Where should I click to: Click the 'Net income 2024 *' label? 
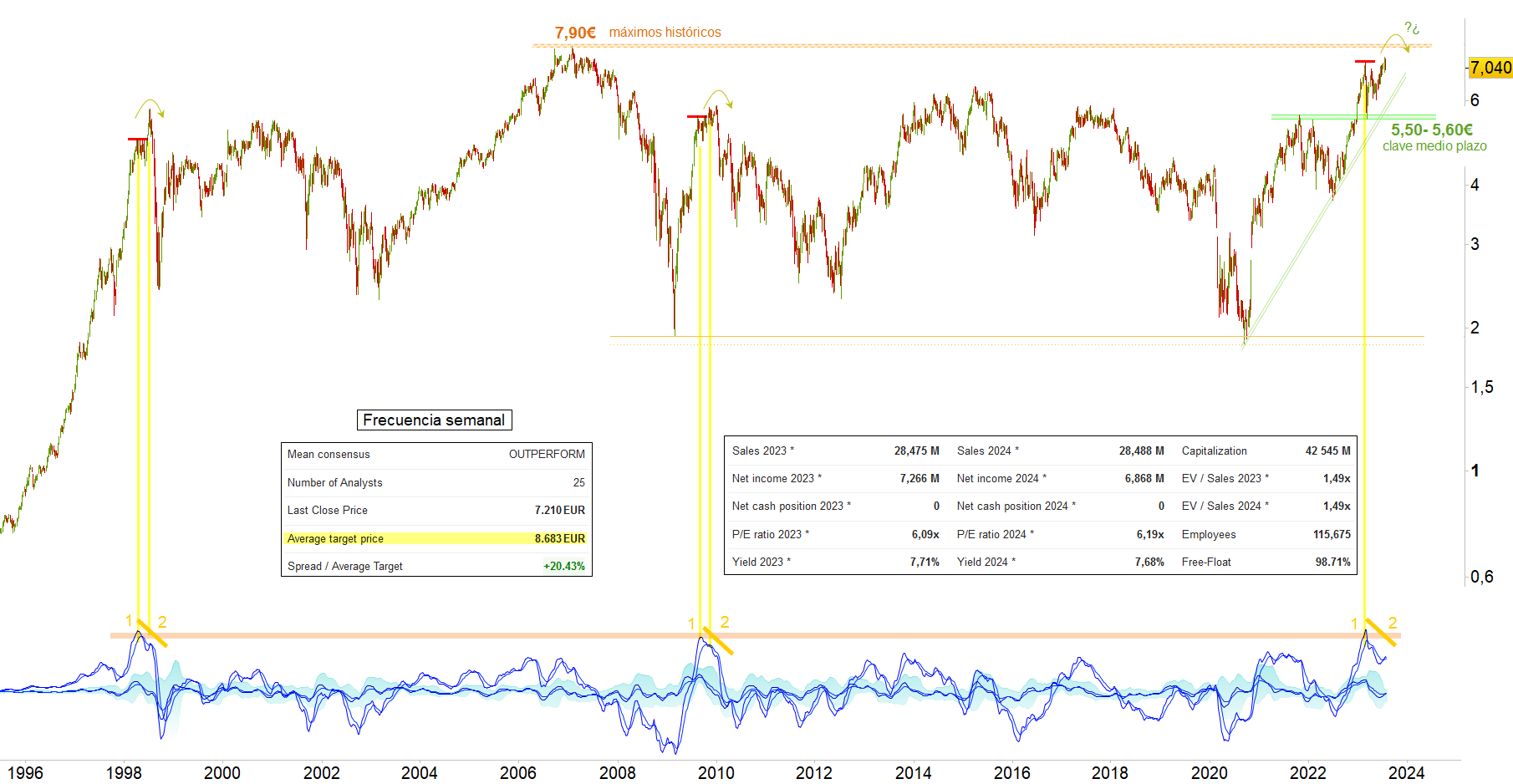click(1001, 479)
